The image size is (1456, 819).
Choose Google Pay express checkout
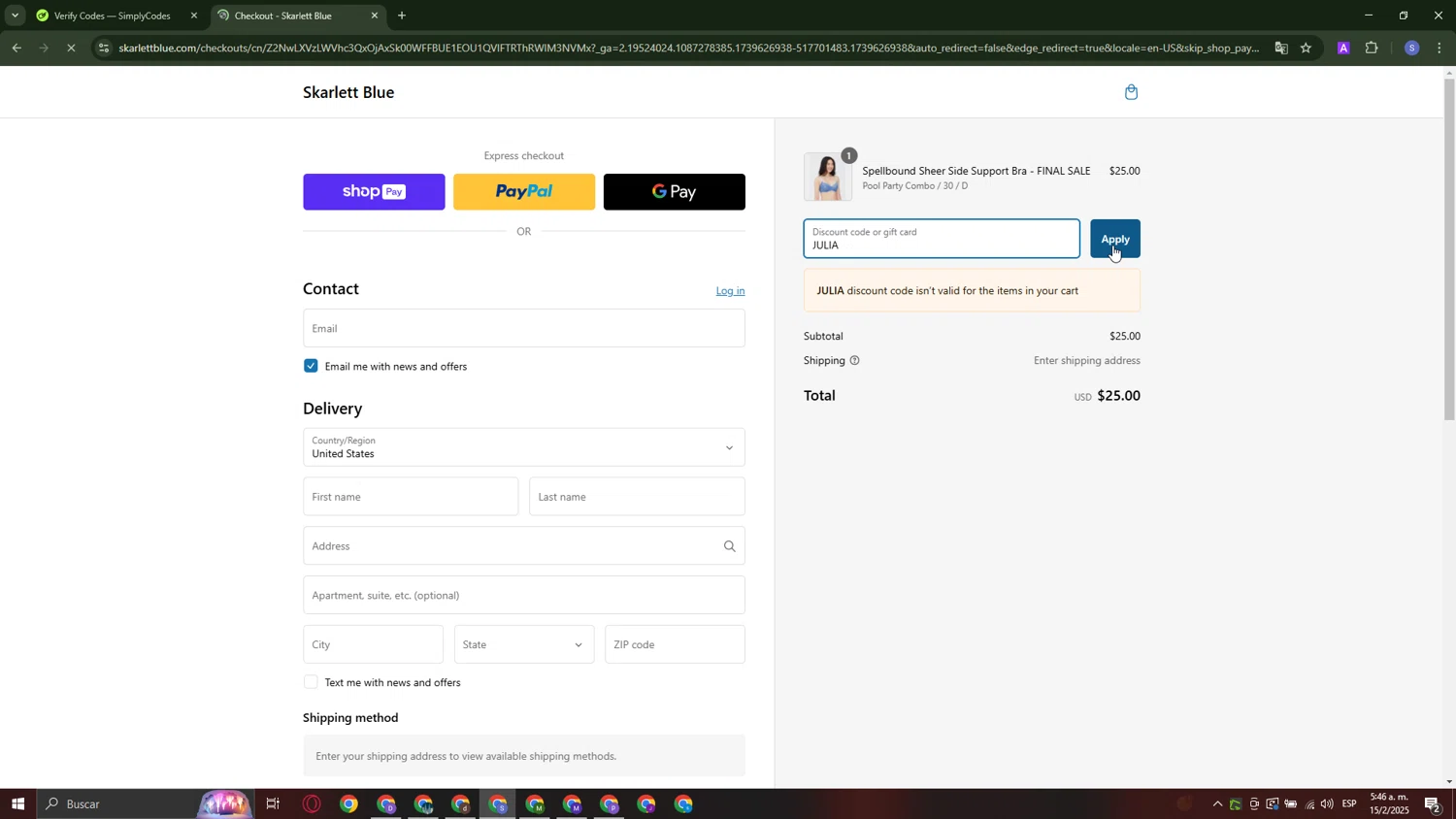675,192
